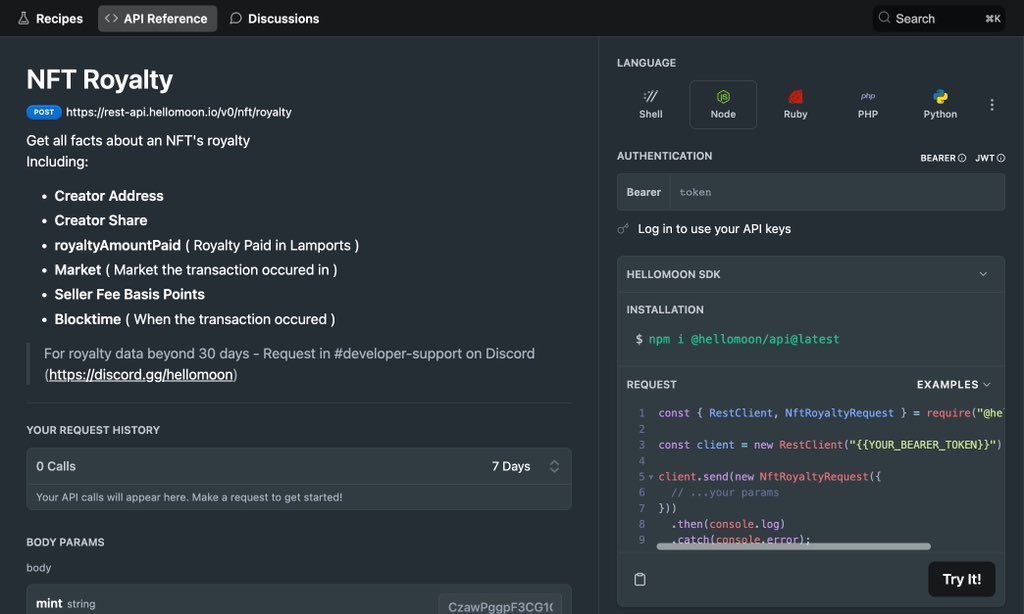The width and height of the screenshot is (1024, 614).
Task: Click the Try It! button
Action: coord(961,579)
